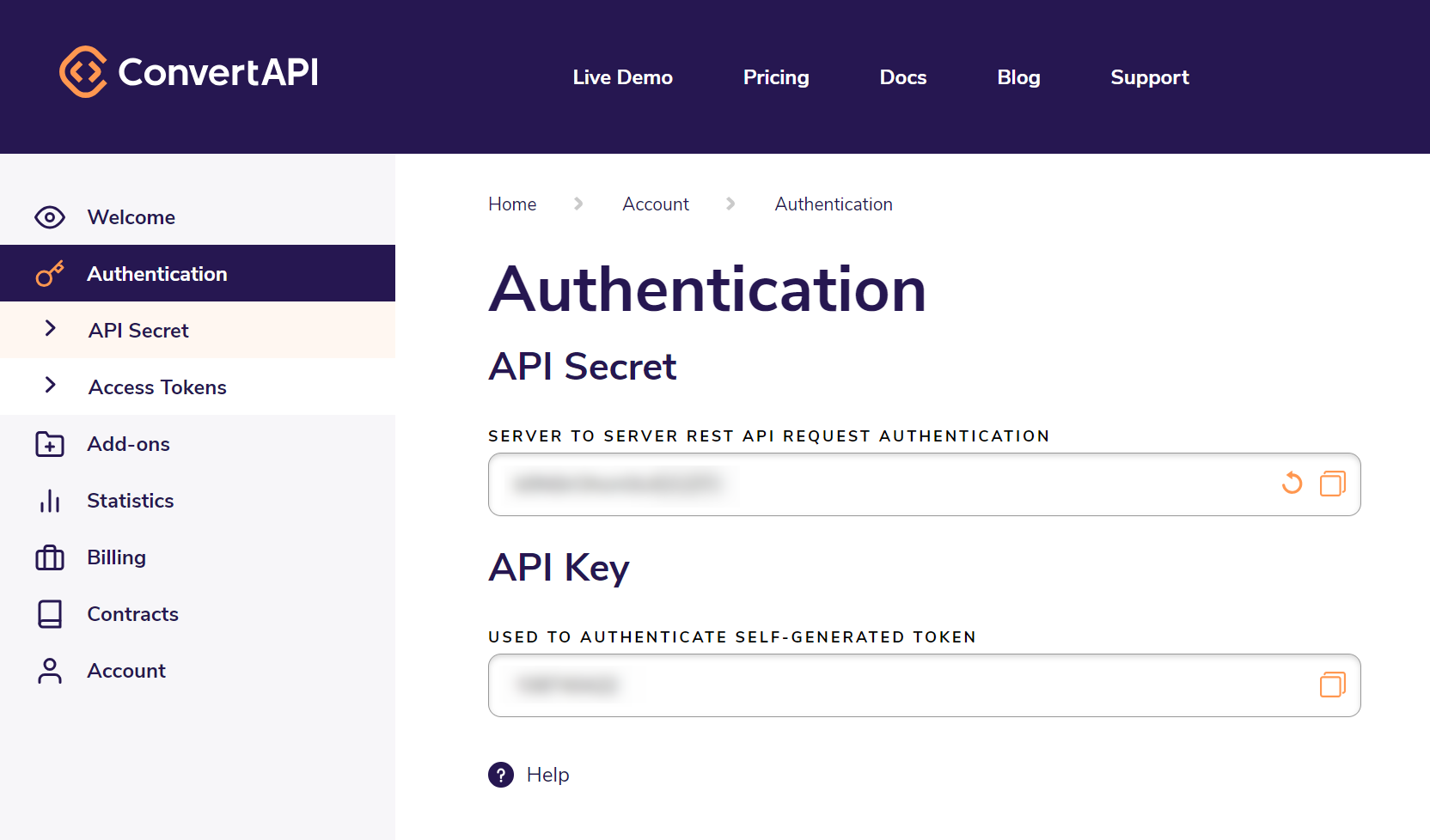Copy the API Secret to clipboard
Image resolution: width=1430 pixels, height=840 pixels.
1332,484
